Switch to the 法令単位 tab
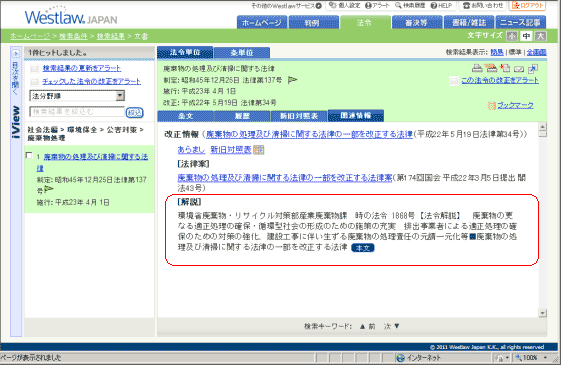The width and height of the screenshot is (561, 365). pos(185,52)
